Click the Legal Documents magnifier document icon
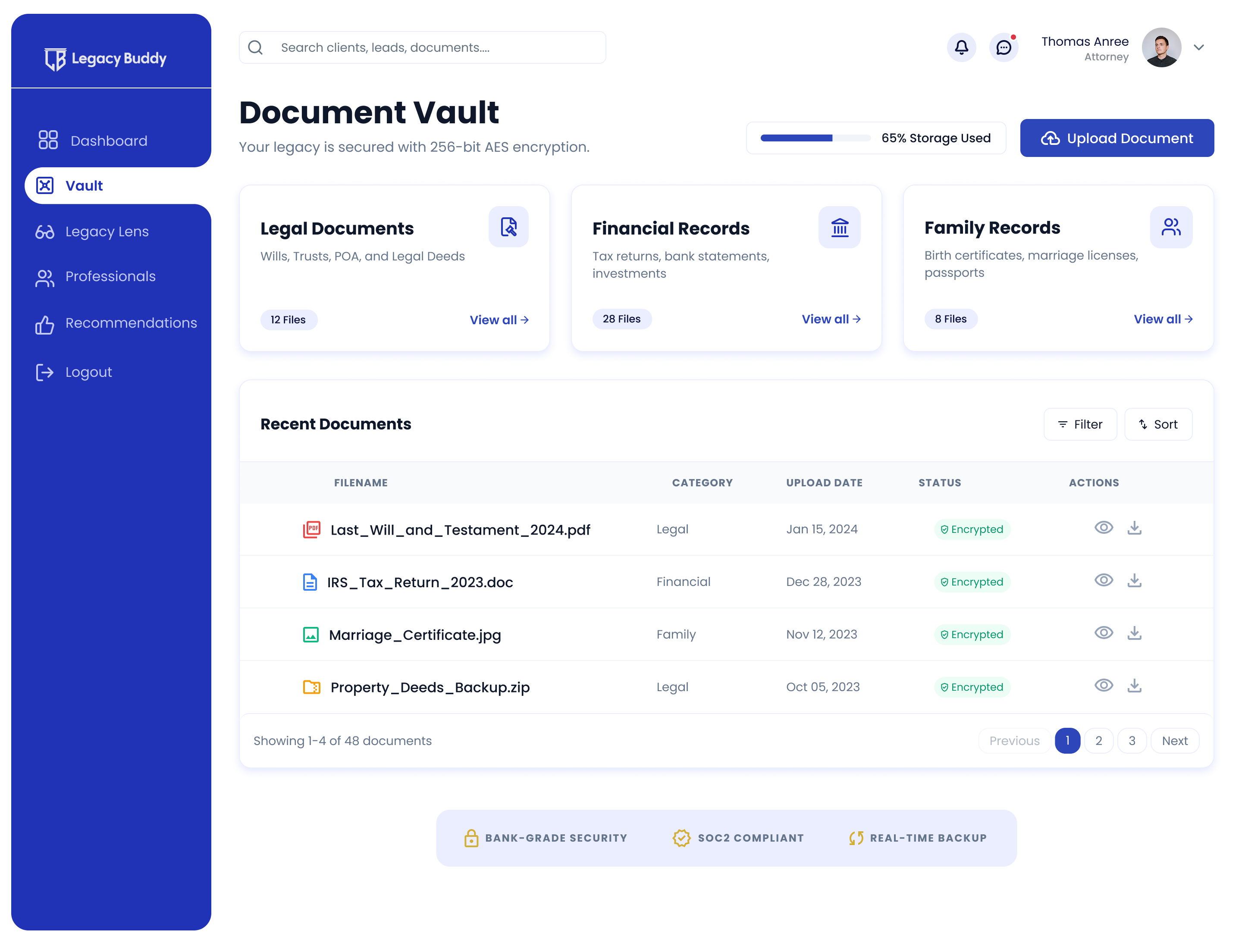This screenshot has height=952, width=1242. [508, 227]
